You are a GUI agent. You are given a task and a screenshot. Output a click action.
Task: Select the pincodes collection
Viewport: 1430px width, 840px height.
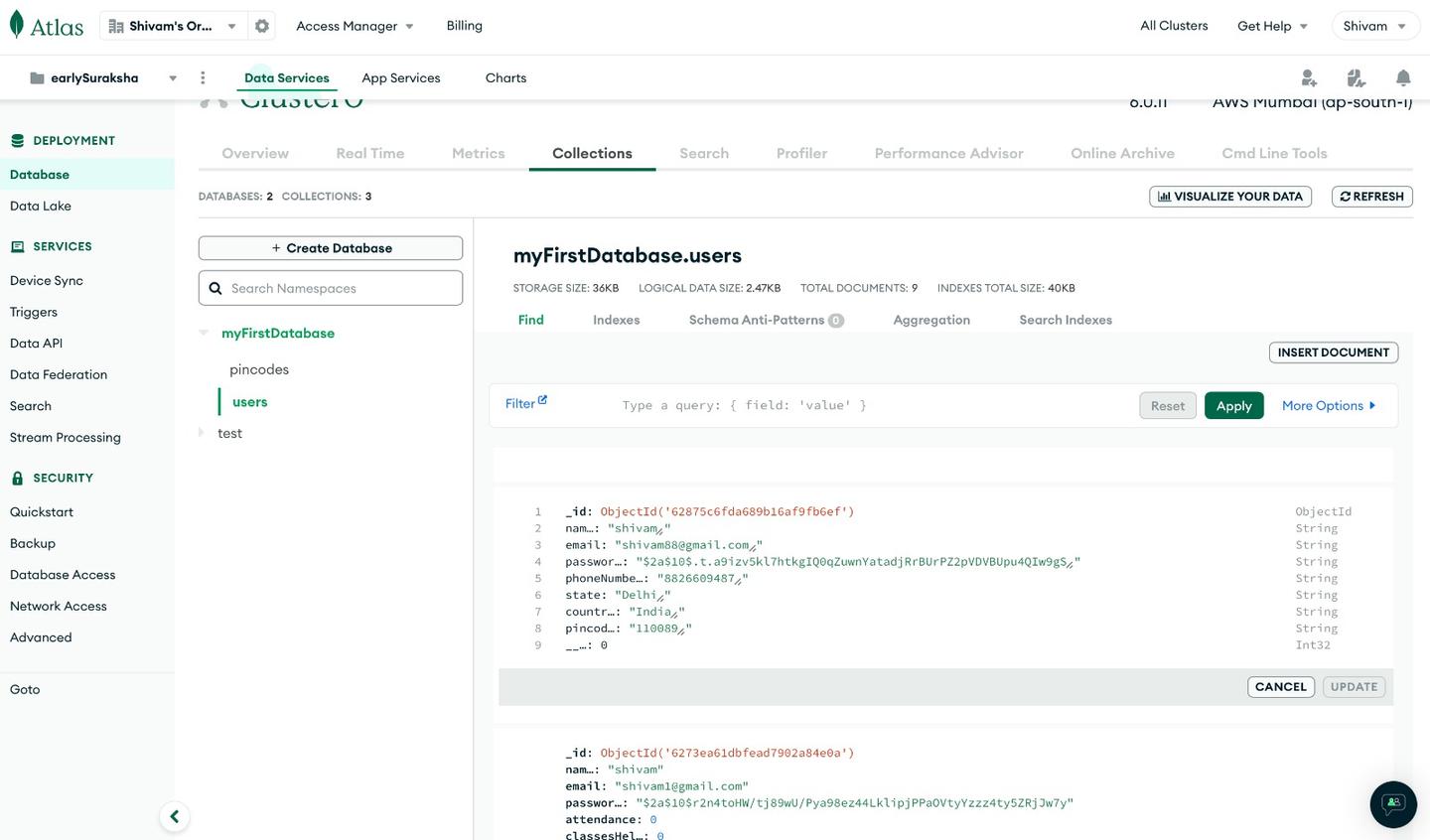tap(259, 369)
